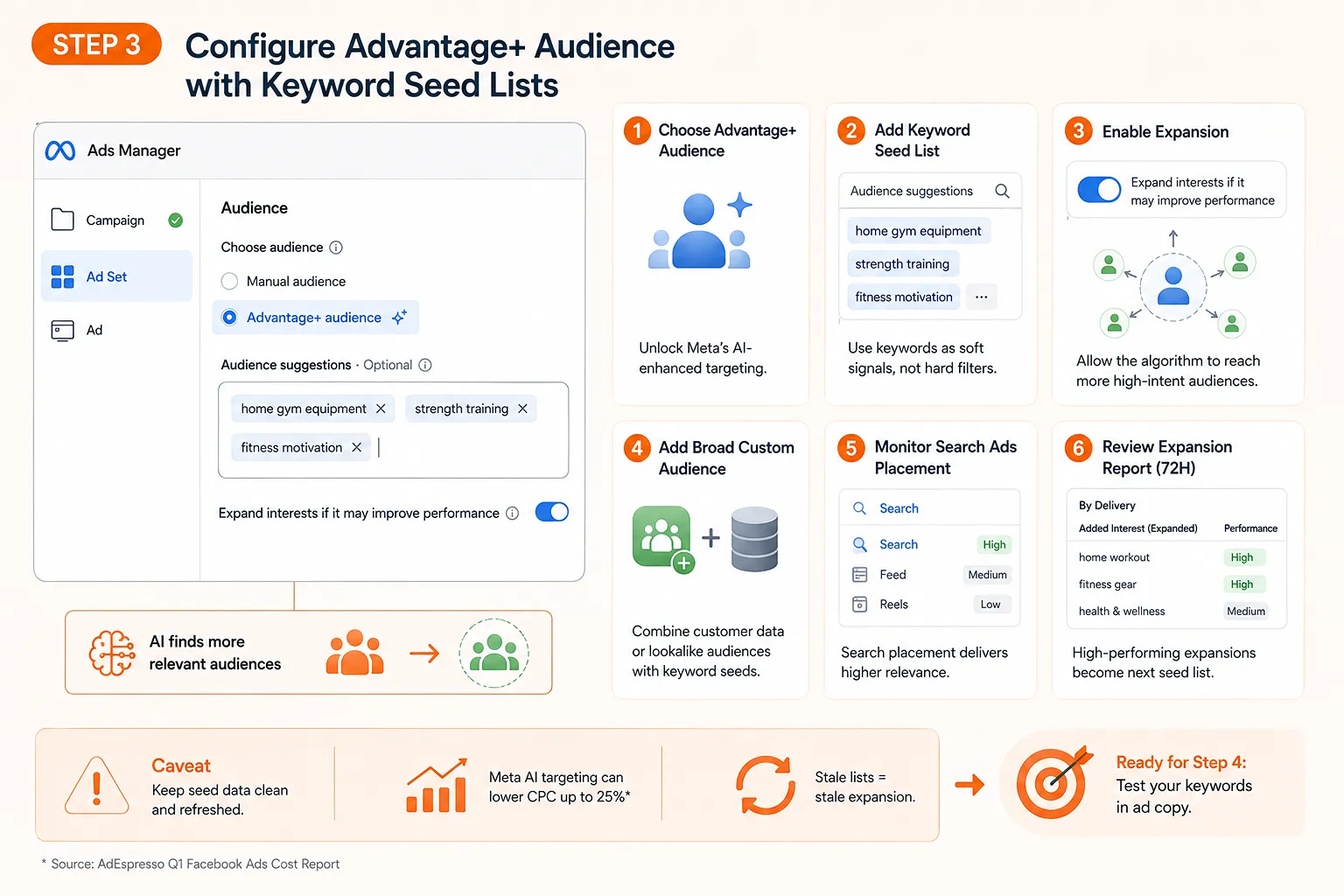Click the orange refresh arrows icon

click(x=766, y=785)
